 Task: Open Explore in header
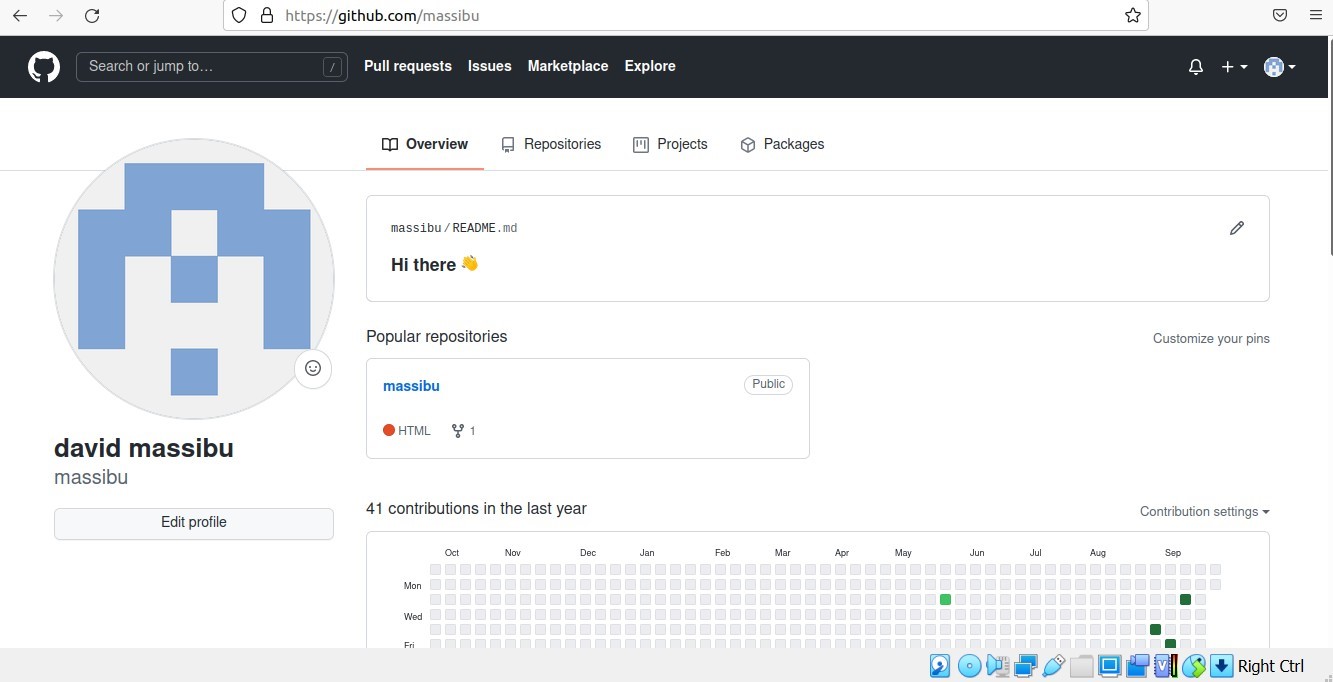pyautogui.click(x=650, y=66)
